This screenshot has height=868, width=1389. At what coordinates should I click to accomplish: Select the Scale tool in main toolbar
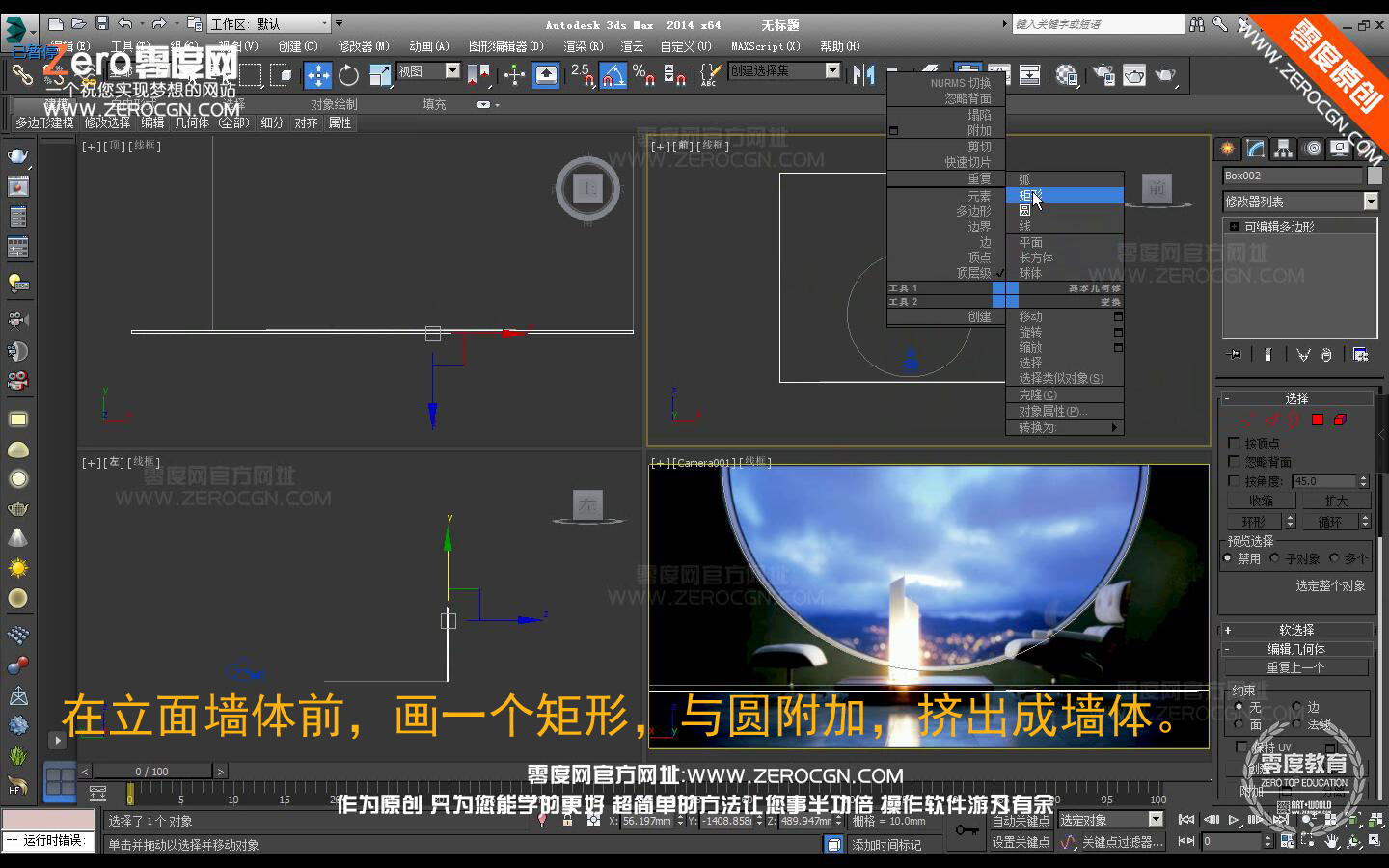tap(380, 74)
